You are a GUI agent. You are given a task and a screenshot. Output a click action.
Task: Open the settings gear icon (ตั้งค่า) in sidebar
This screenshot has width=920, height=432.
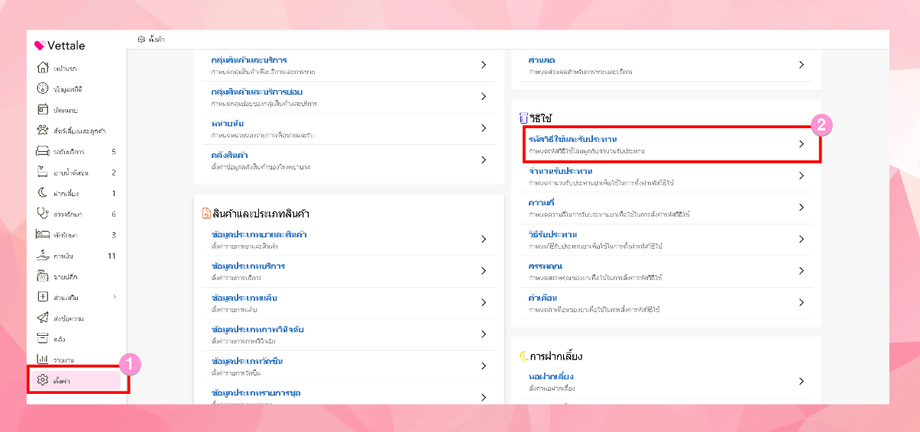tap(43, 380)
